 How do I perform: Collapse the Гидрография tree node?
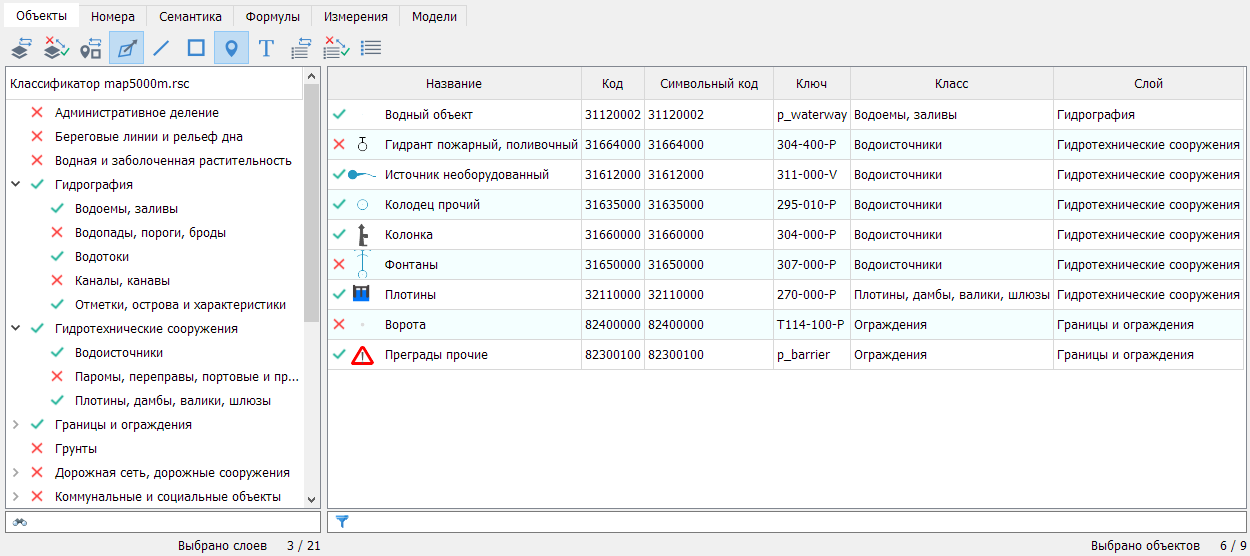pos(16,185)
